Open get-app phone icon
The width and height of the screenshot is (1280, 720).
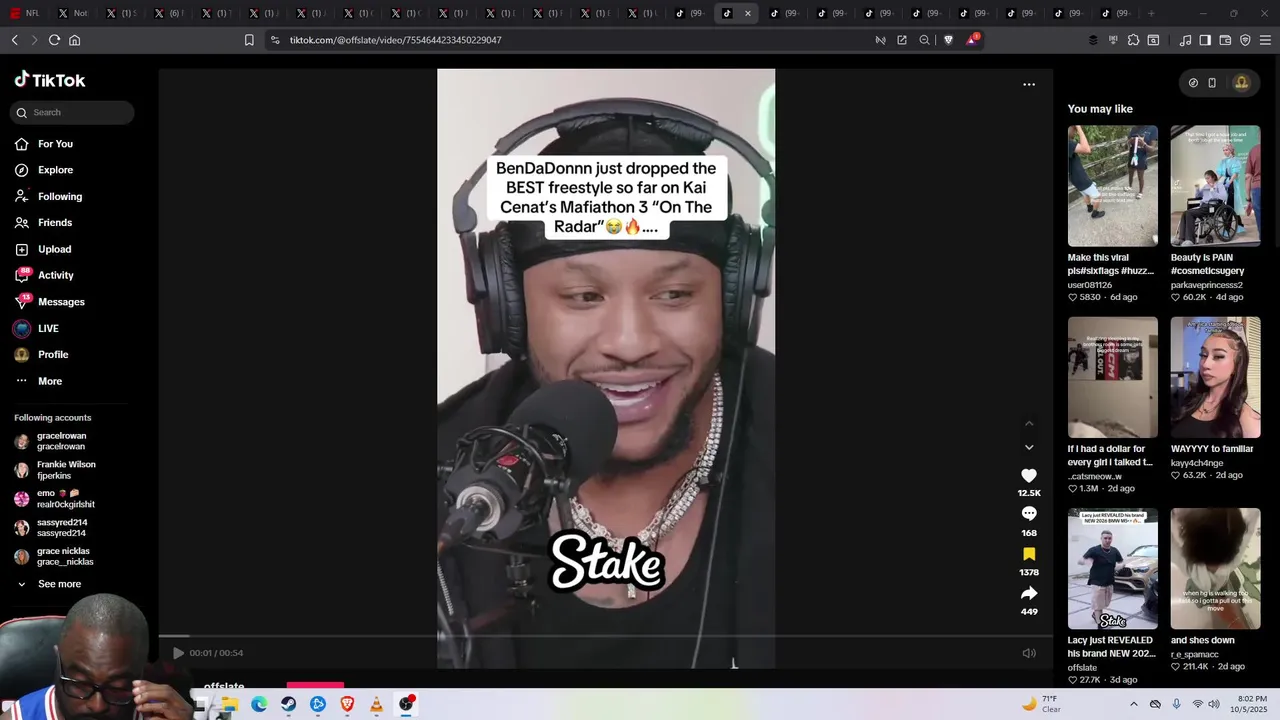pyautogui.click(x=1212, y=83)
